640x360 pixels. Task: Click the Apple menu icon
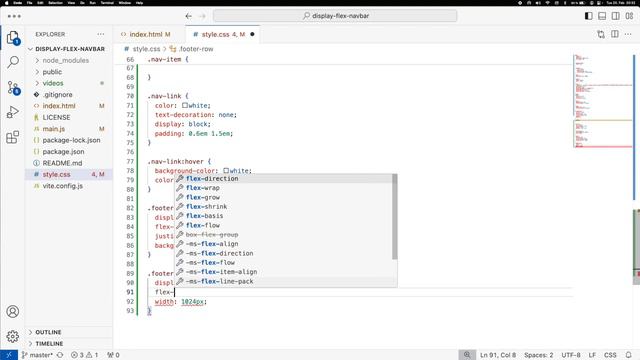pos(6,2)
